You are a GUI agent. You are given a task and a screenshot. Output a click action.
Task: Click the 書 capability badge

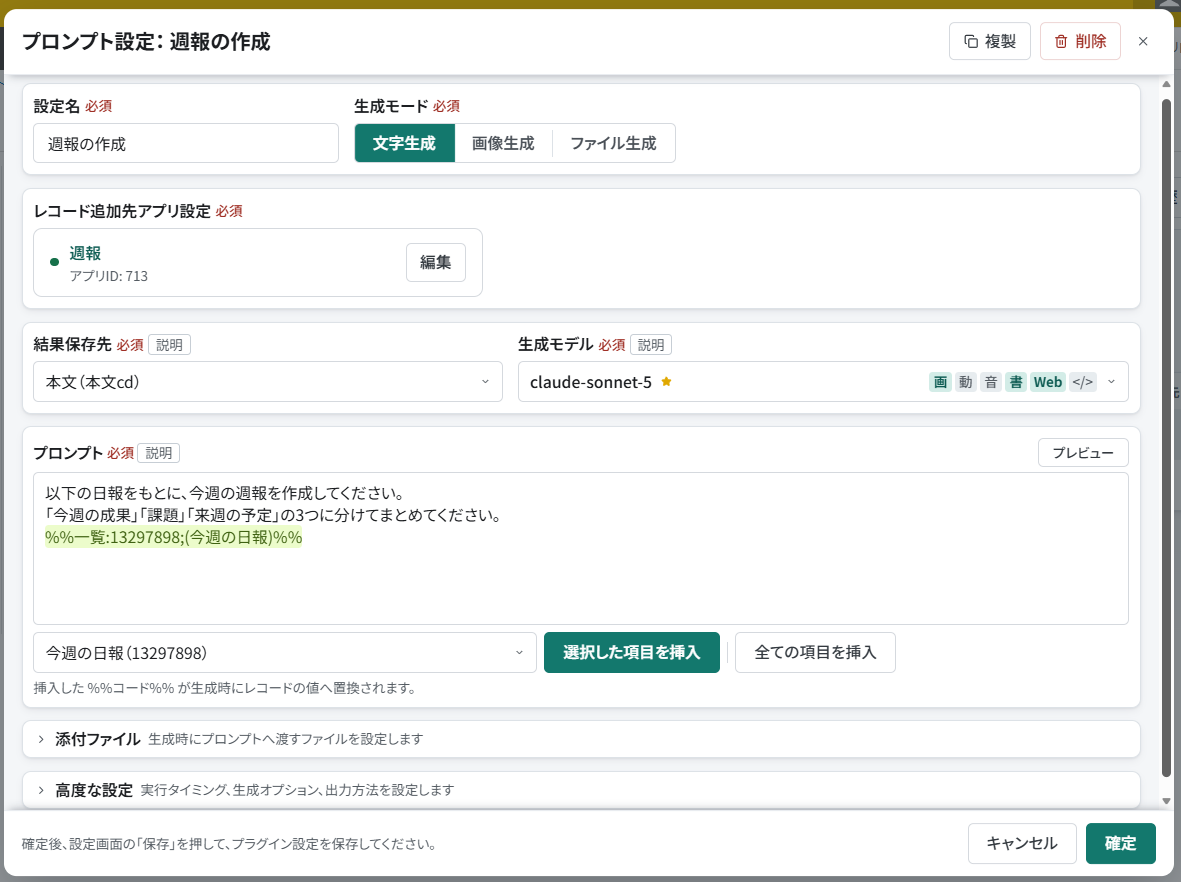click(x=1015, y=382)
